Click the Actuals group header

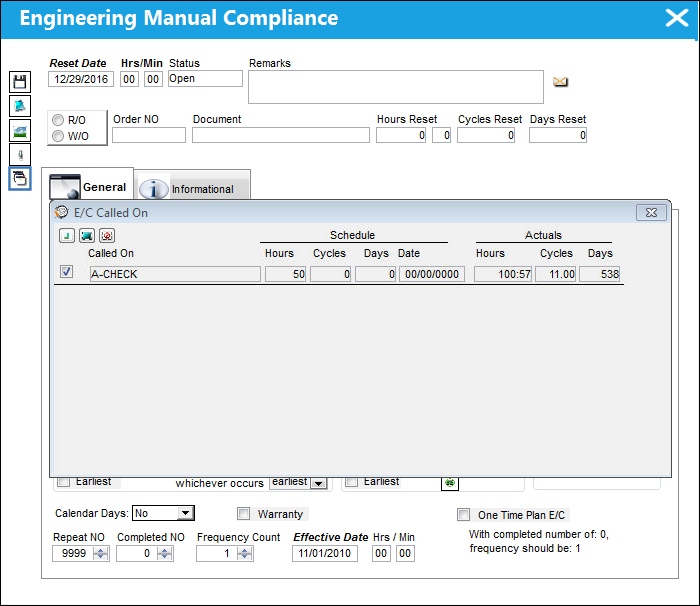[543, 235]
